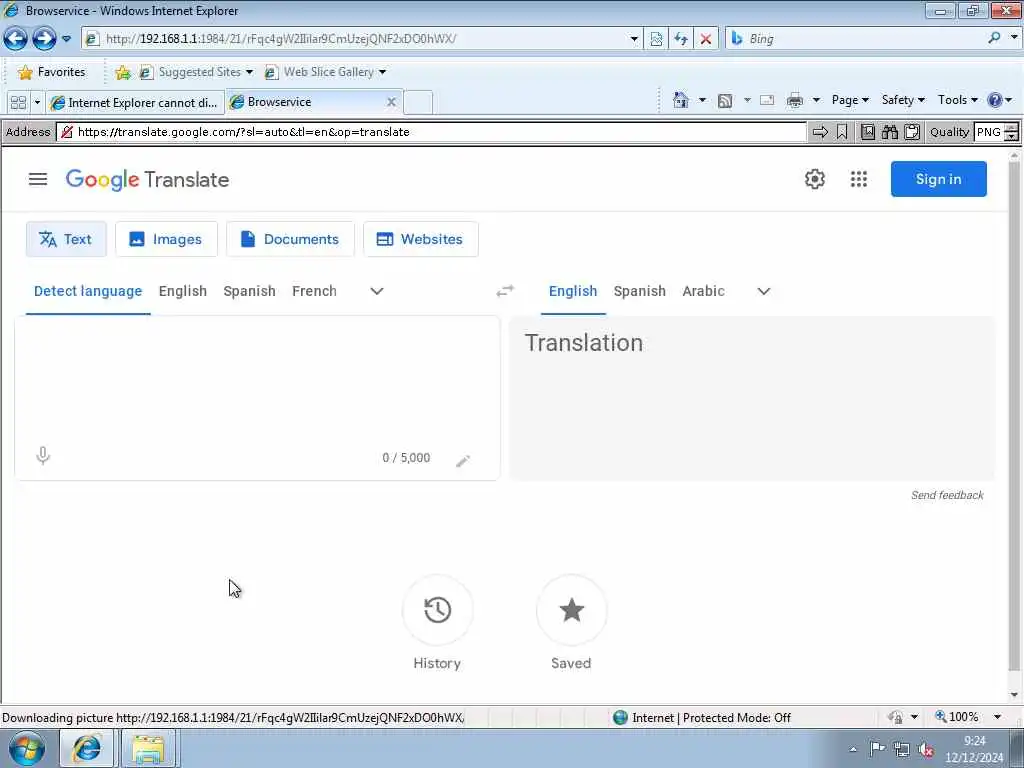The image size is (1024, 768).
Task: Open the Google Translate hamburger main menu
Action: [38, 179]
